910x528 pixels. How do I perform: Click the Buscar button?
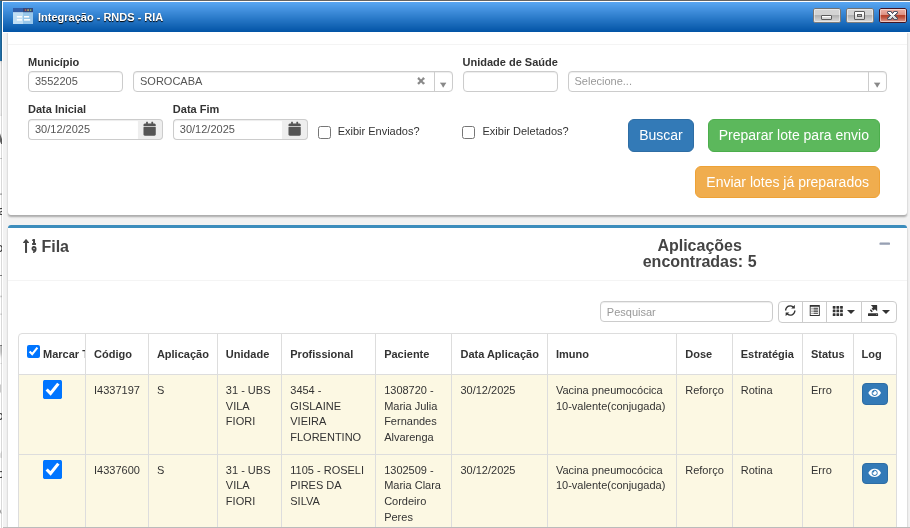660,135
